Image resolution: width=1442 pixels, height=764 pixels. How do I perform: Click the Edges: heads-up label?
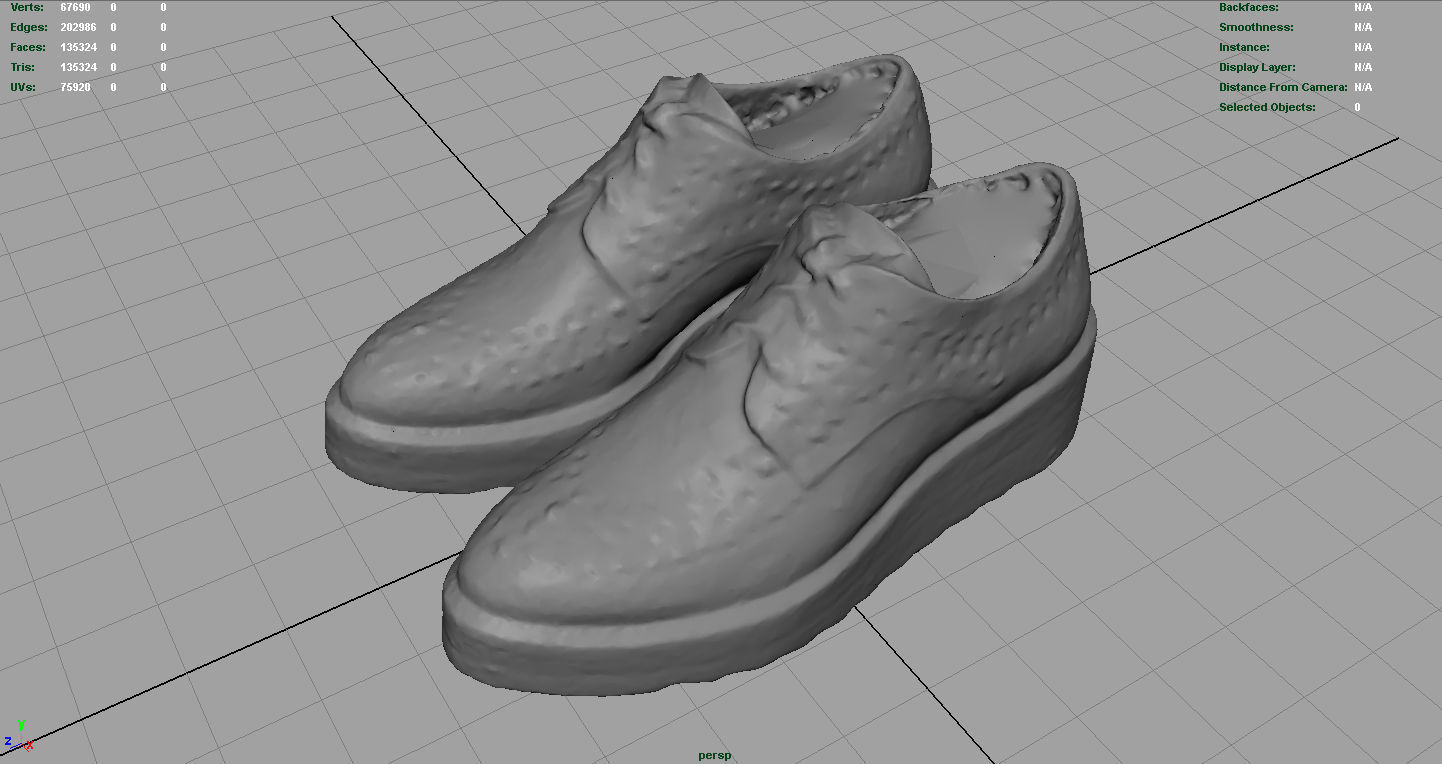click(28, 27)
